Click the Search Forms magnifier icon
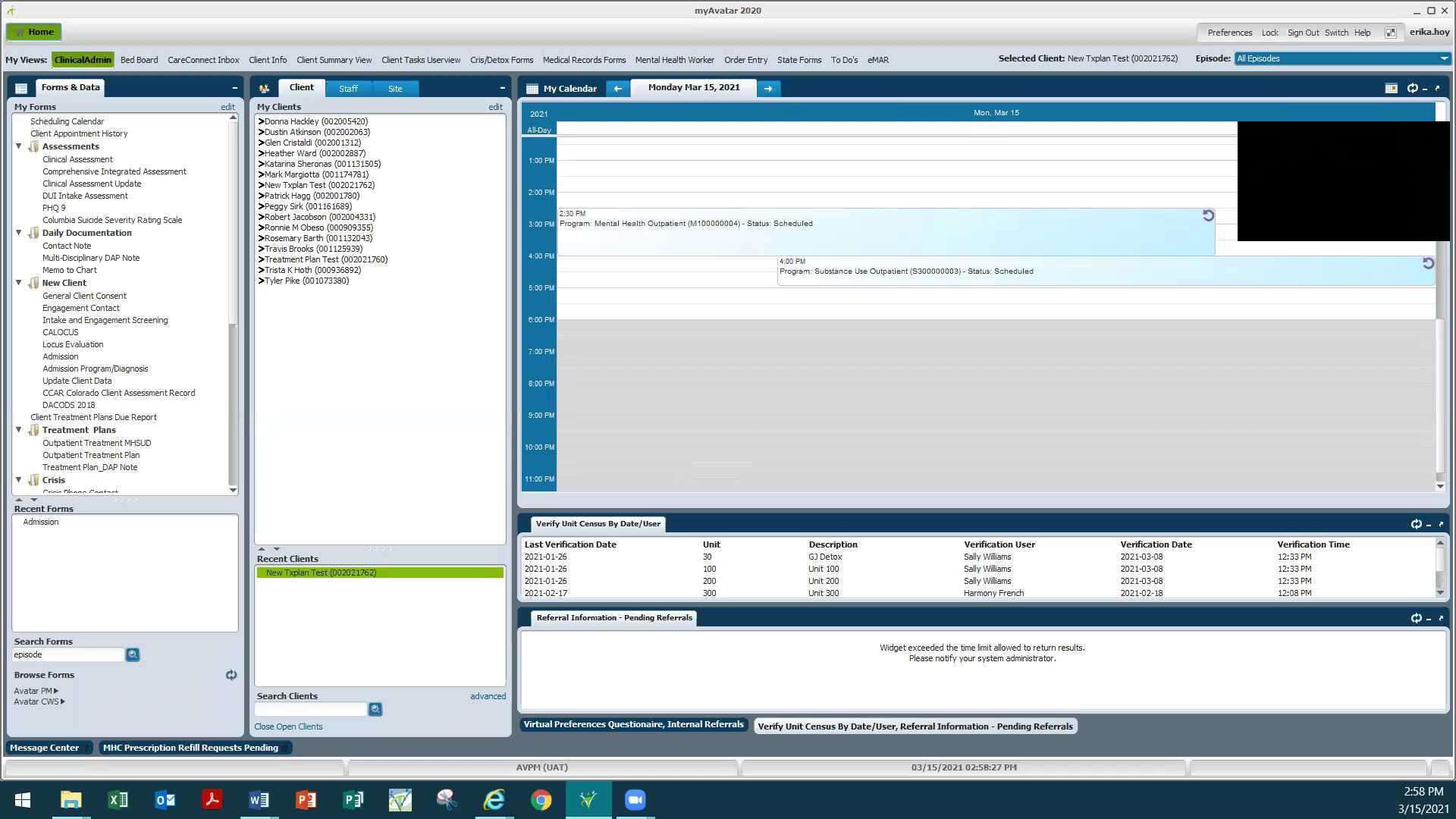 133,654
